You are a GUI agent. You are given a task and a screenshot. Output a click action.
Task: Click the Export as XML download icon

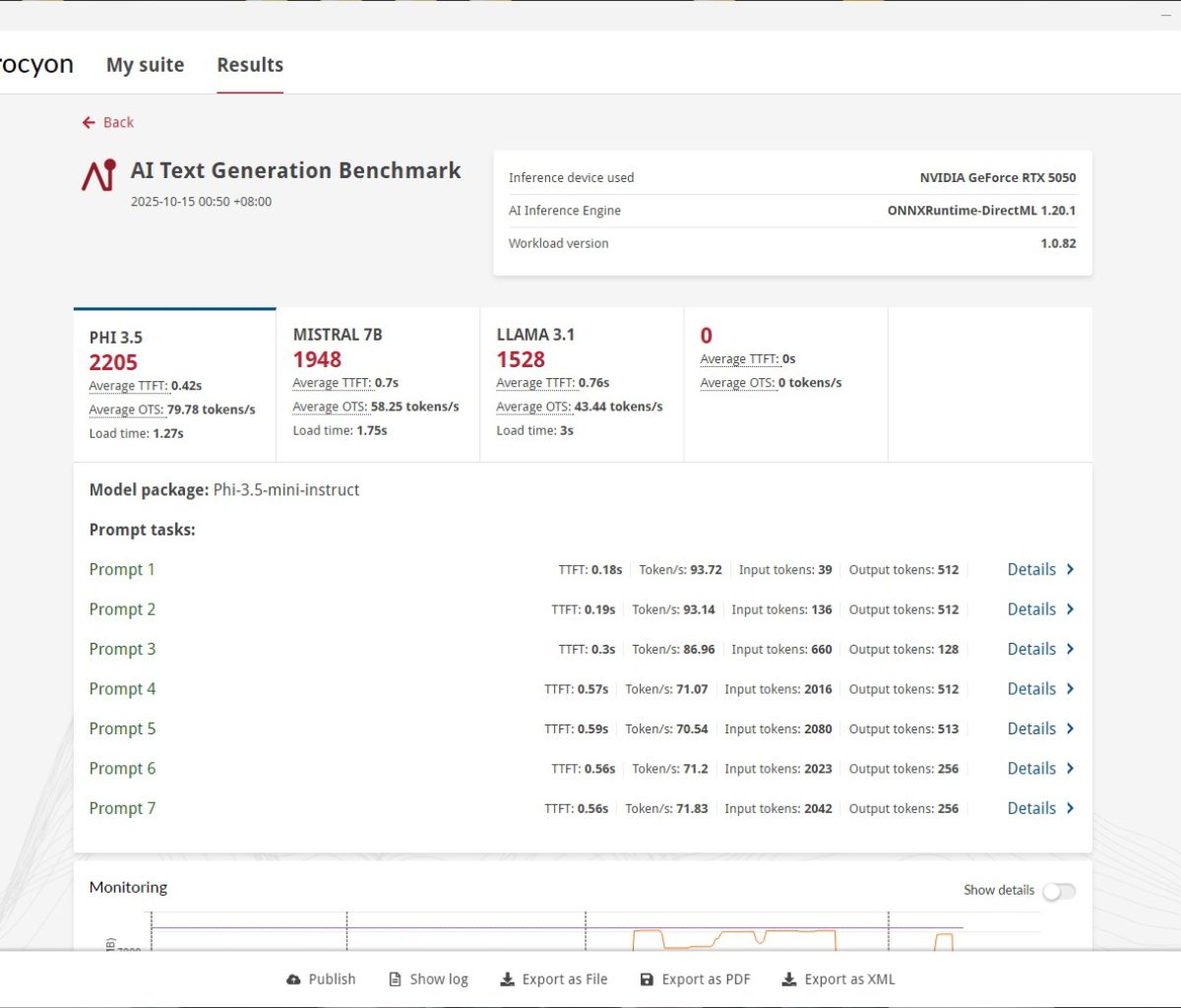click(788, 979)
